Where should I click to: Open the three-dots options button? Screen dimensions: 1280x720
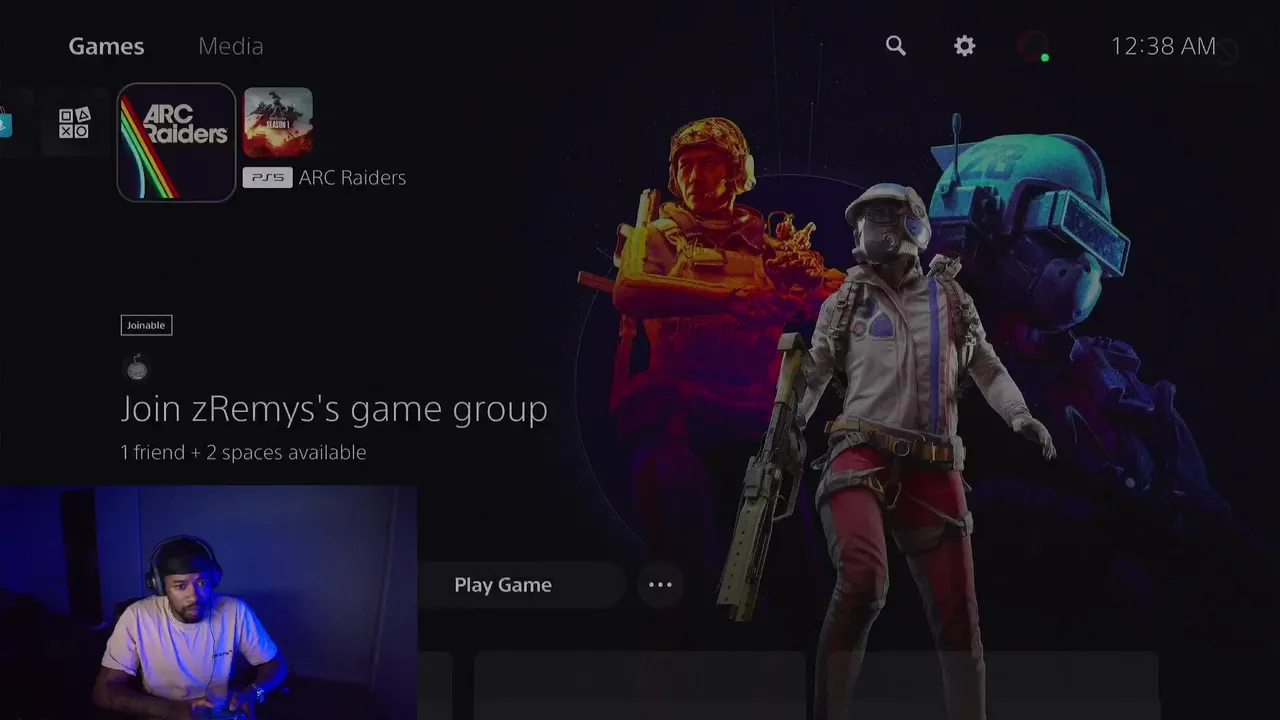660,585
